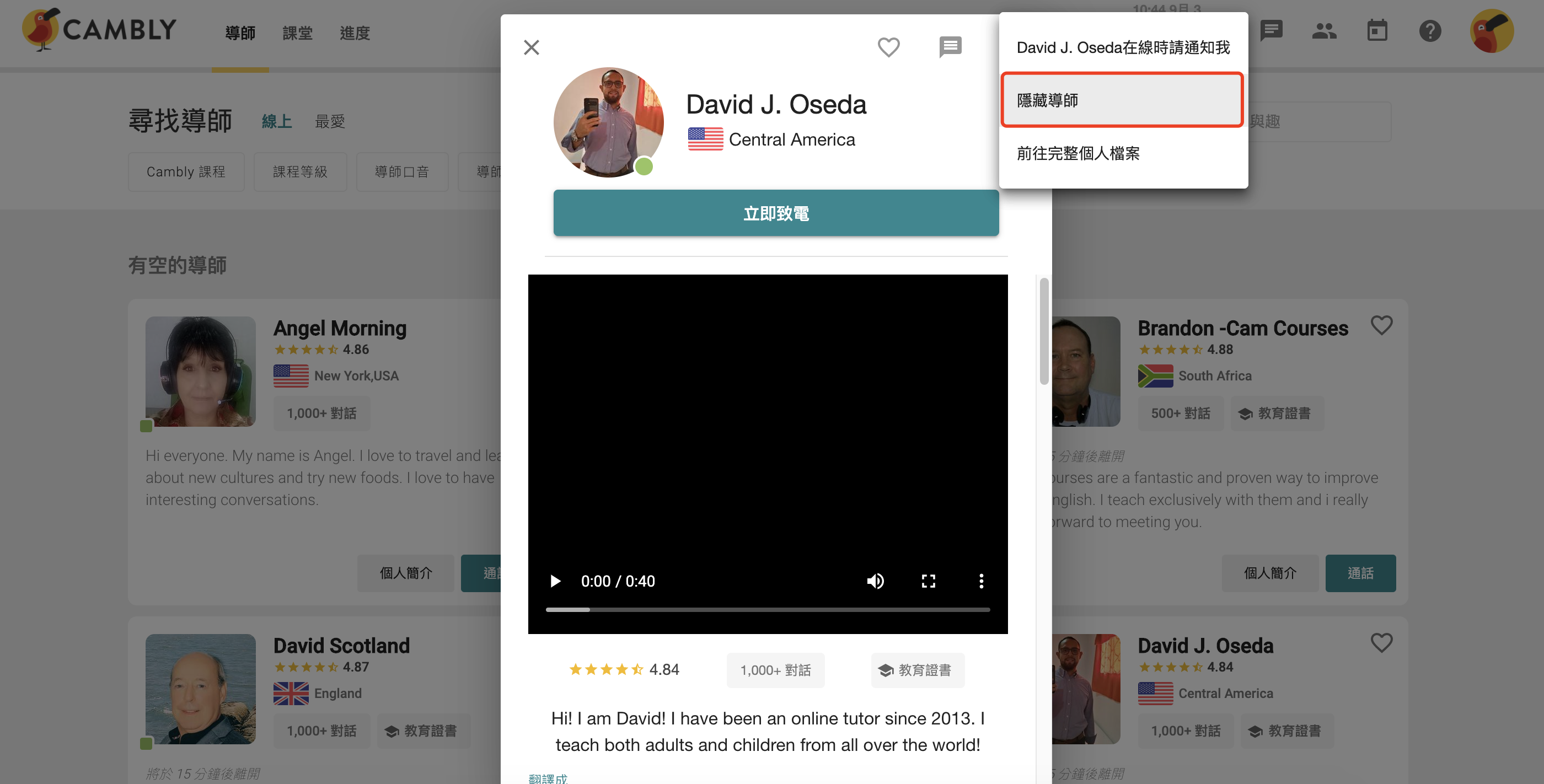Image resolution: width=1544 pixels, height=784 pixels.
Task: Open David Scotland's profile photo
Action: [200, 689]
